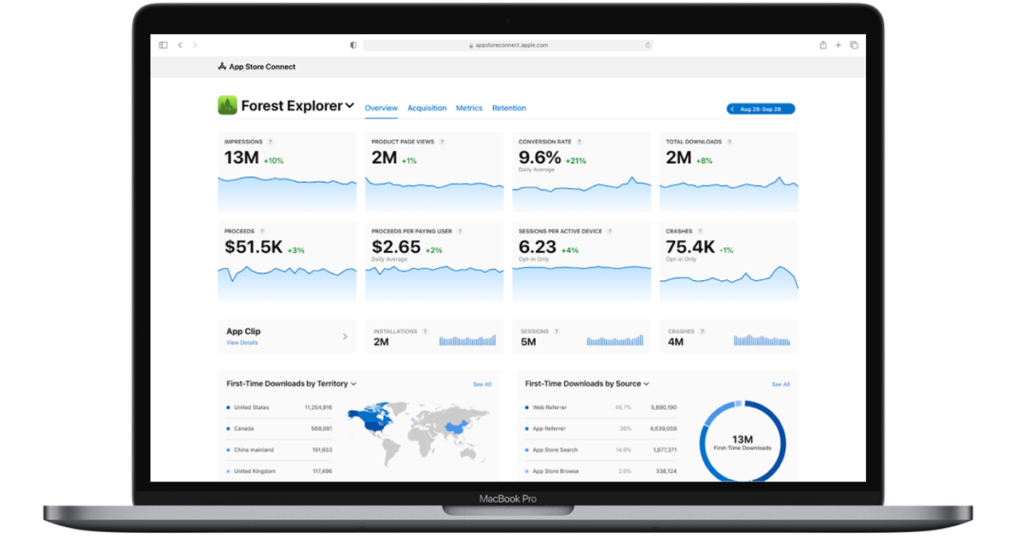The height and width of the screenshot is (538, 1024).
Task: Select the App Referrer source row
Action: pos(601,429)
